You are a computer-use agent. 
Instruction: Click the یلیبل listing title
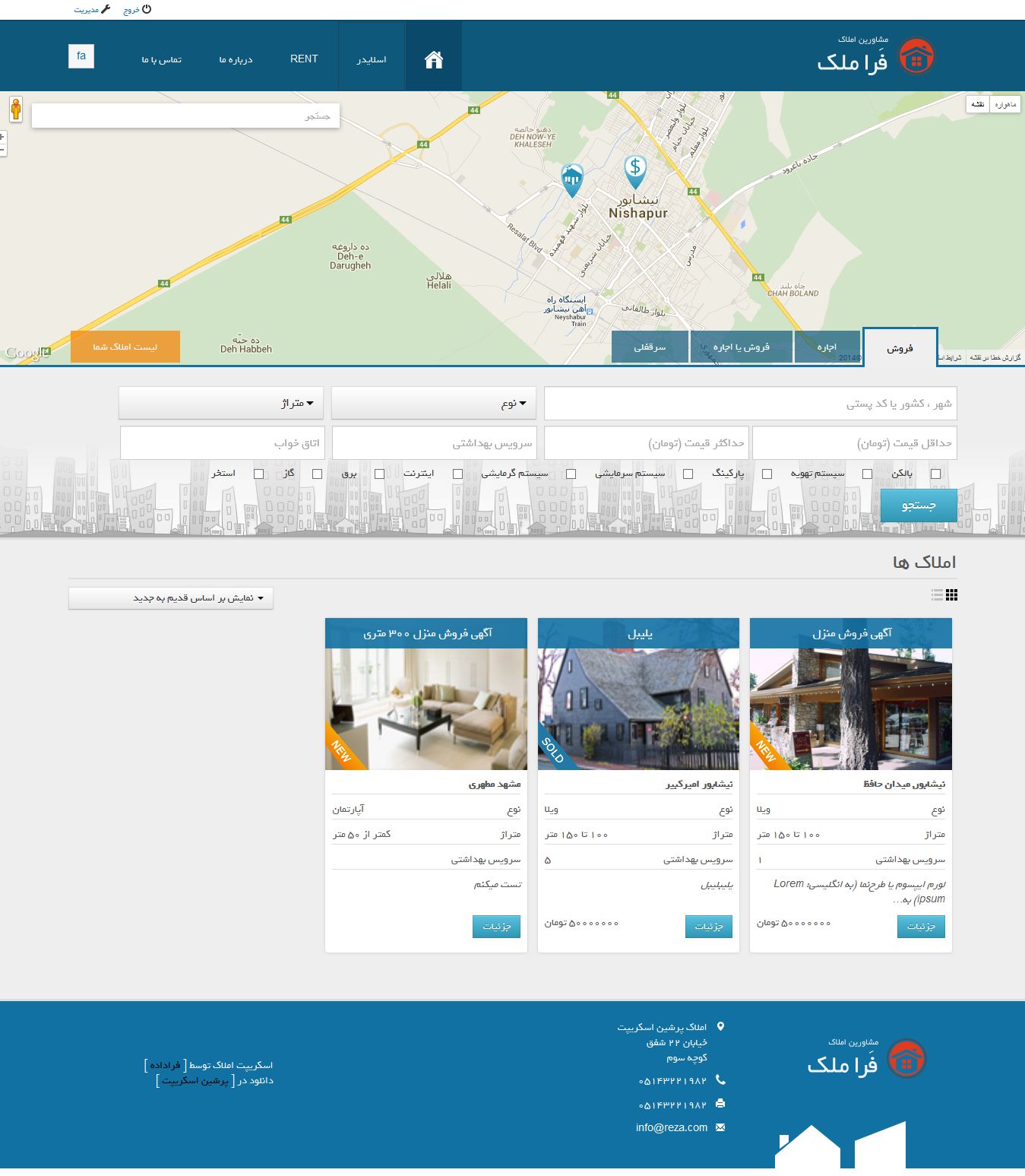640,633
